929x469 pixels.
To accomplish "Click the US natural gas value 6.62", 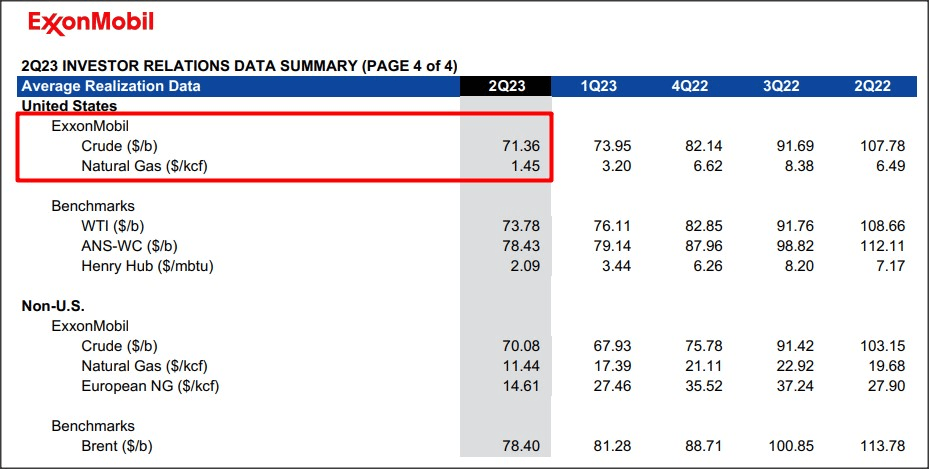I will 708,166.
